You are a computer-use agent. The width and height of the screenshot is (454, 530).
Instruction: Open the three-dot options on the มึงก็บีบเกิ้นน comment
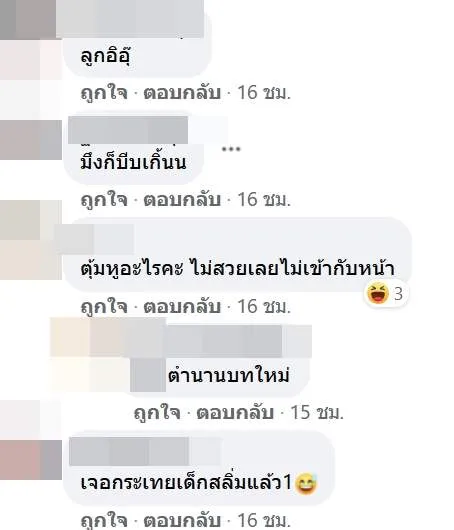point(231,149)
